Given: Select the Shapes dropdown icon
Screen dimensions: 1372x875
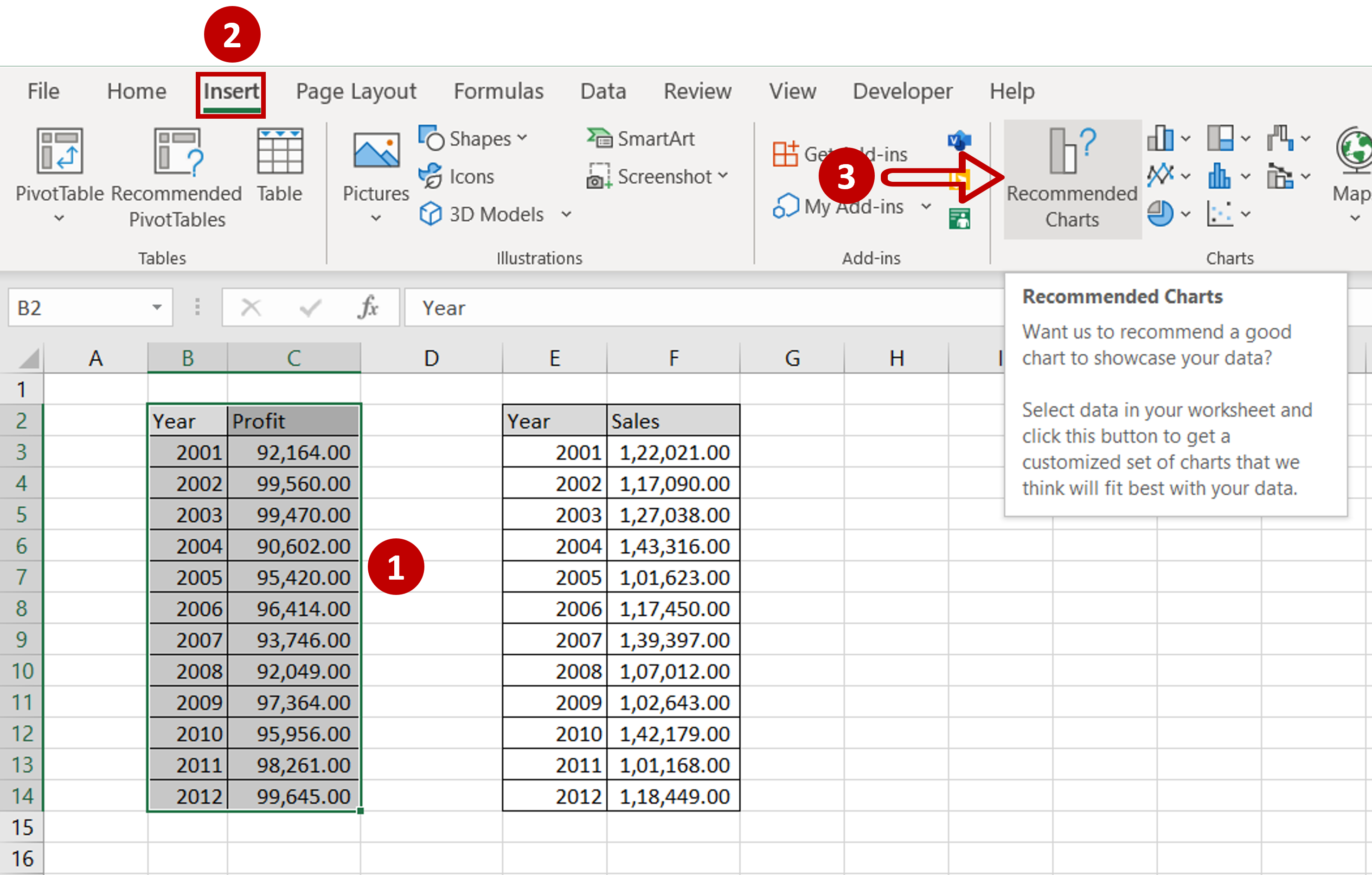Looking at the screenshot, I should tap(527, 140).
